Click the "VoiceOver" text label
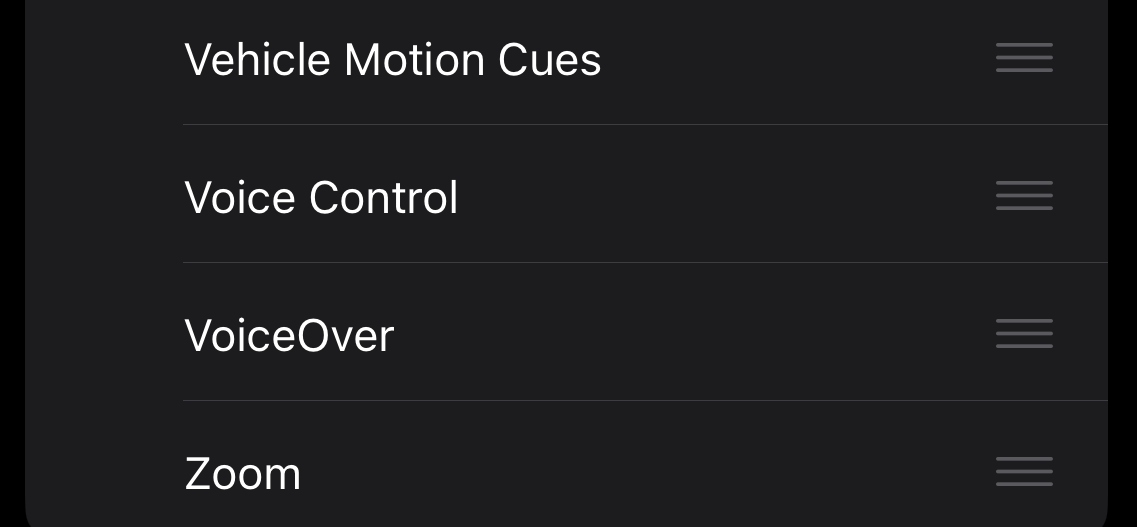The height and width of the screenshot is (527, 1137). [289, 335]
